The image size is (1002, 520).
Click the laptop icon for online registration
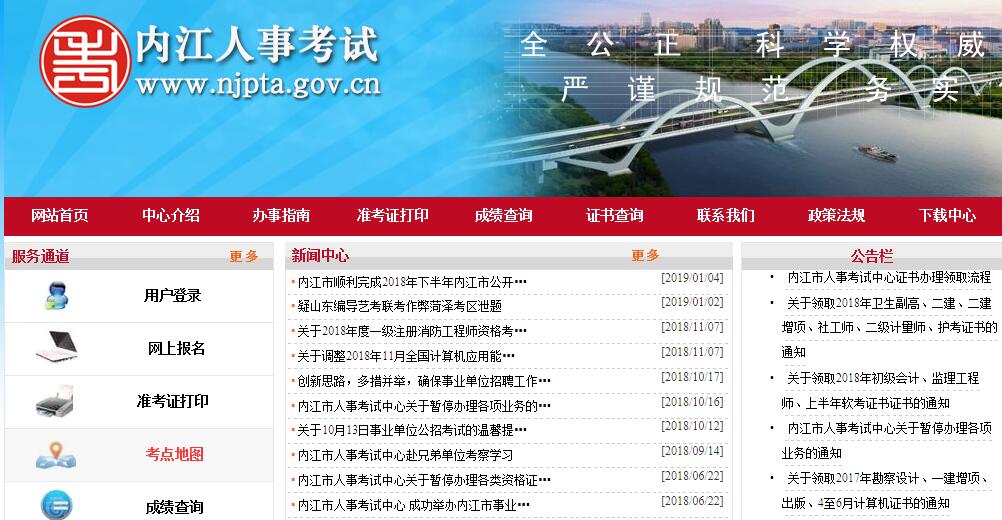coord(56,348)
